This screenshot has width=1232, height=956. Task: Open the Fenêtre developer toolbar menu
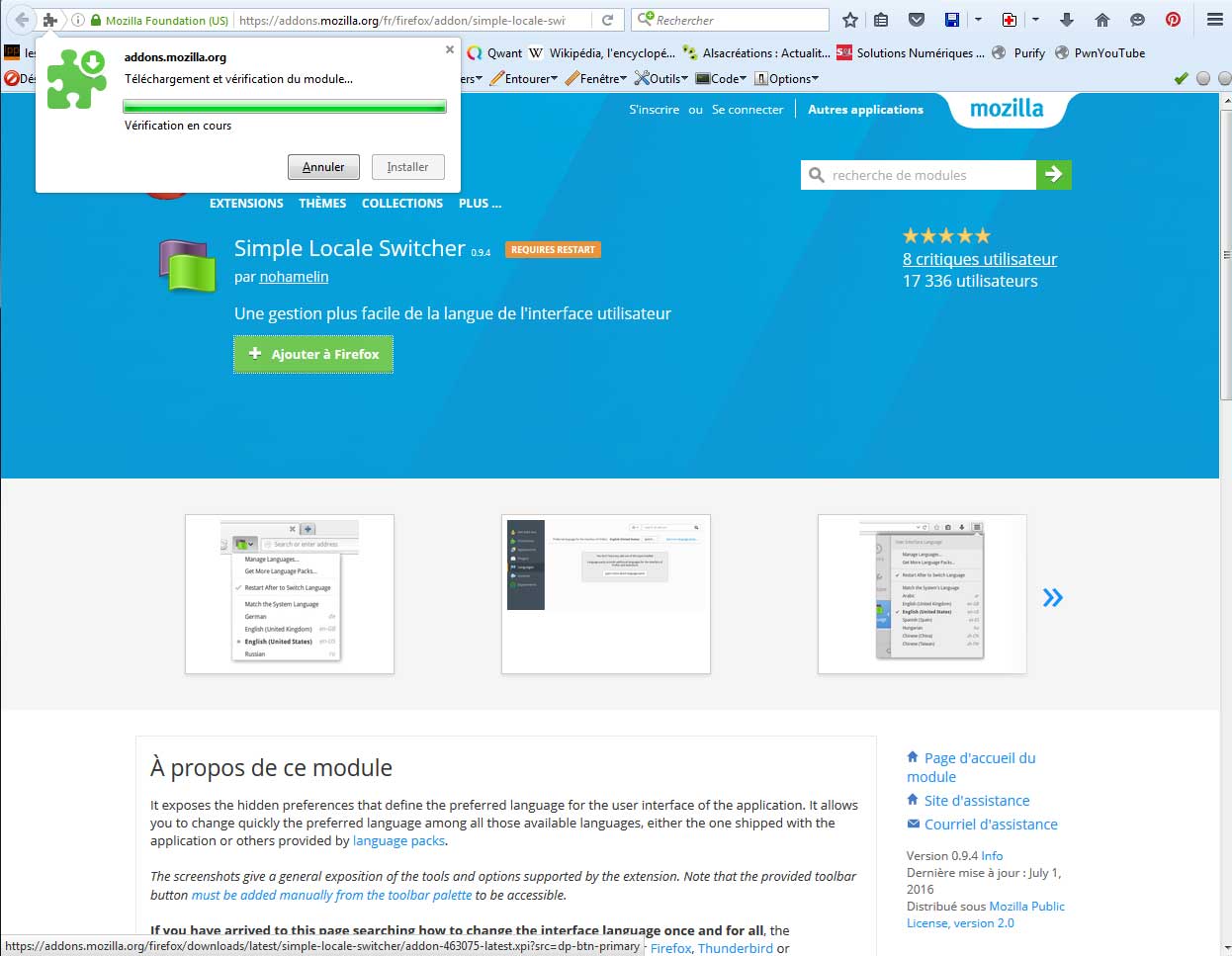pos(596,78)
